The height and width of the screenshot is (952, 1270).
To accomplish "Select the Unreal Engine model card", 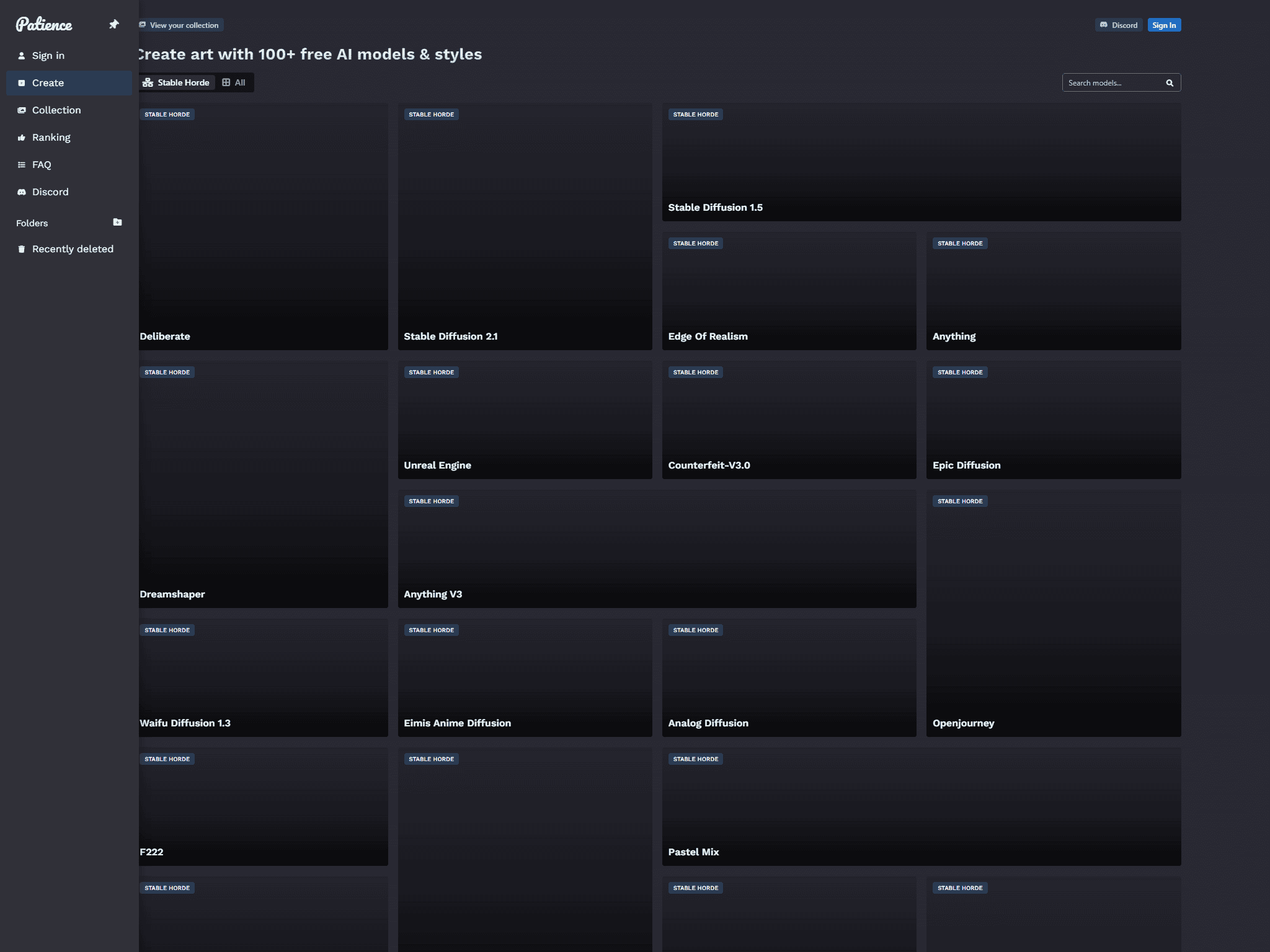I will [x=525, y=420].
